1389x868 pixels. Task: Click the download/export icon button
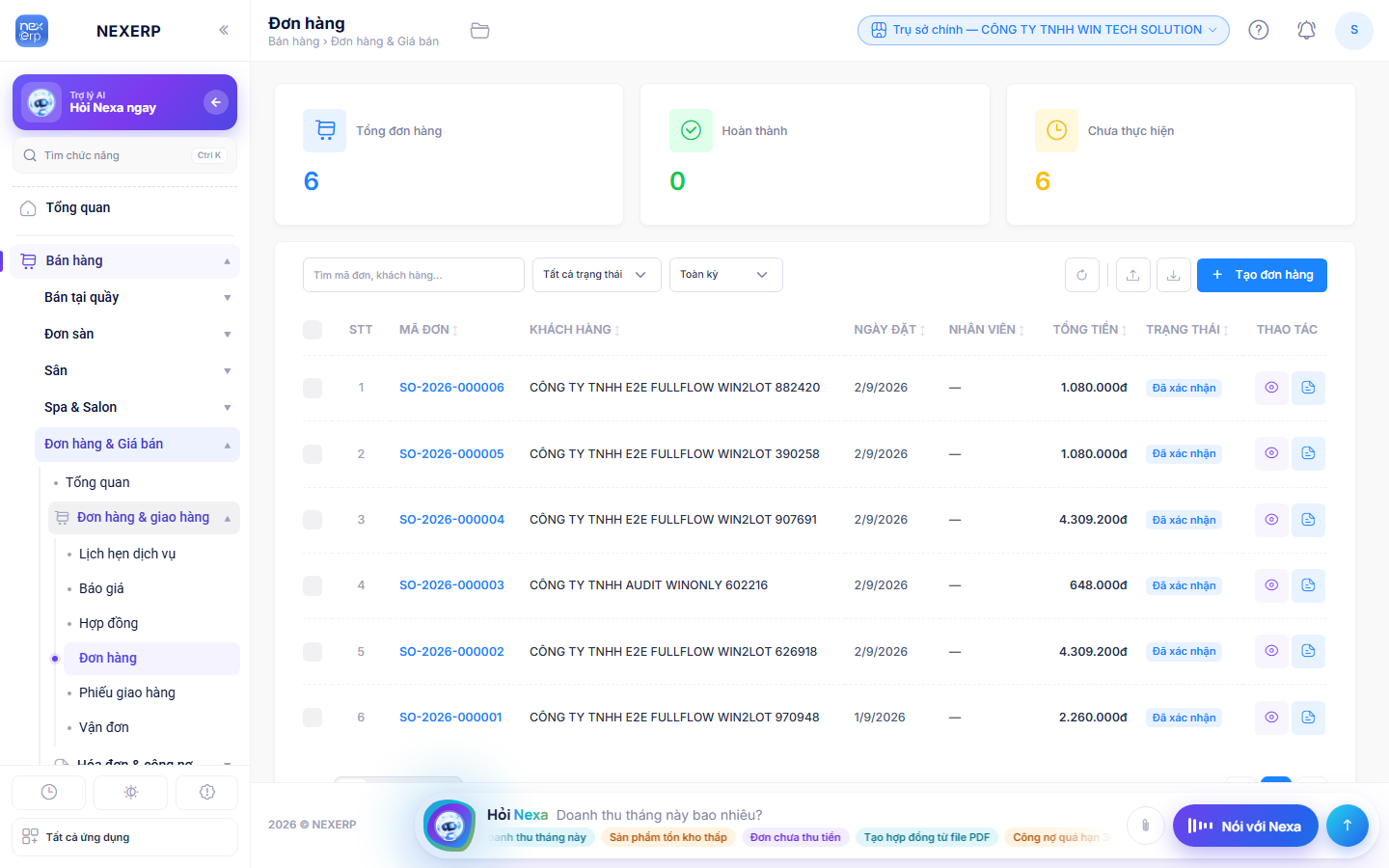pos(1173,275)
